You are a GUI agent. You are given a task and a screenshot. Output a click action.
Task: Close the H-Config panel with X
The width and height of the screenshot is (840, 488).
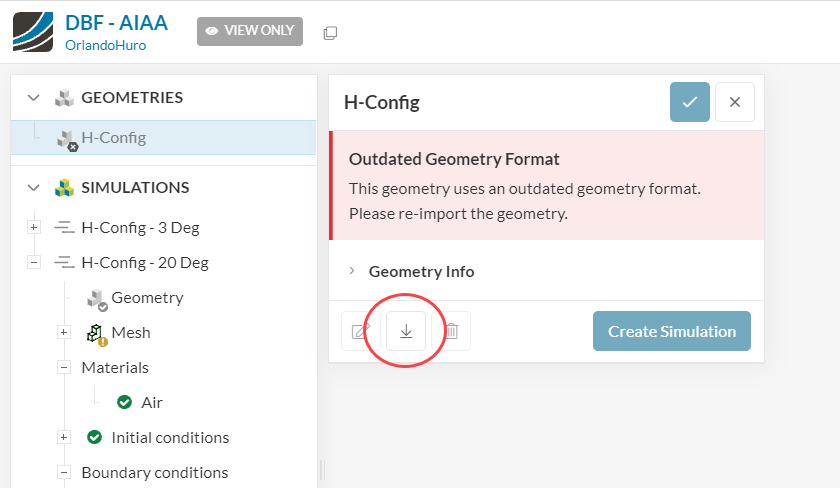735,102
